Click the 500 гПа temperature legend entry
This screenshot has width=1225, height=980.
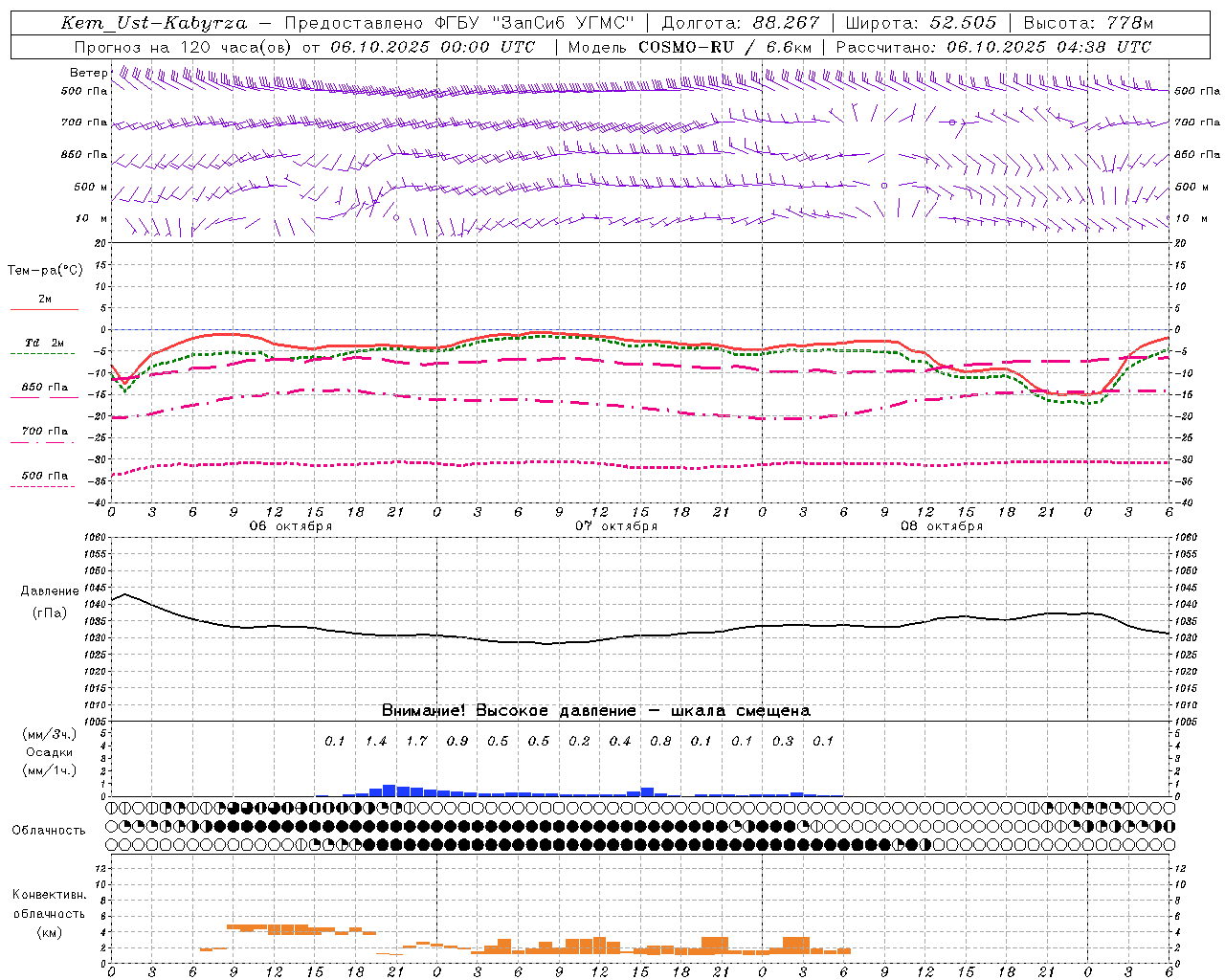(x=44, y=476)
